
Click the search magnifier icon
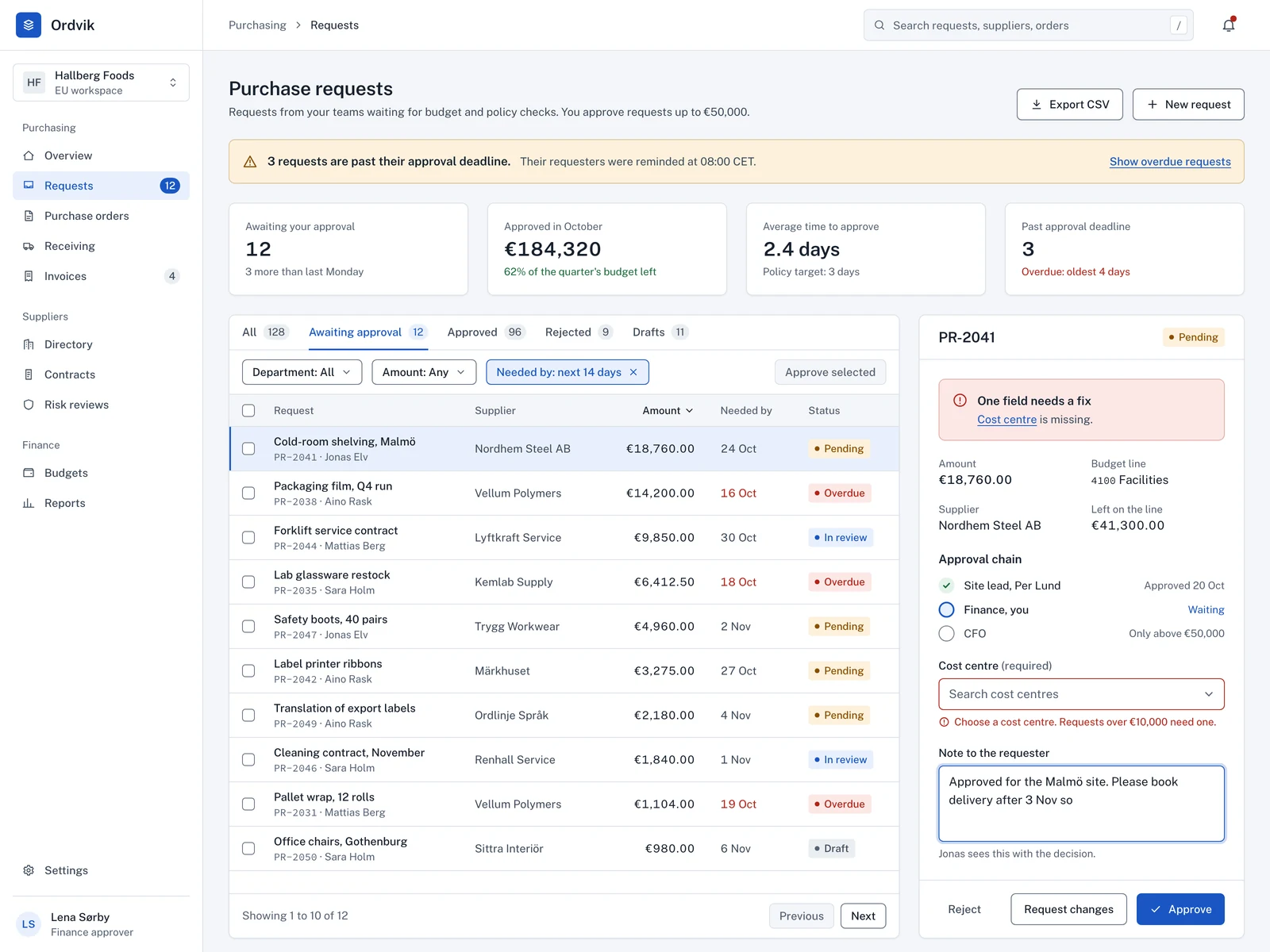coord(879,25)
